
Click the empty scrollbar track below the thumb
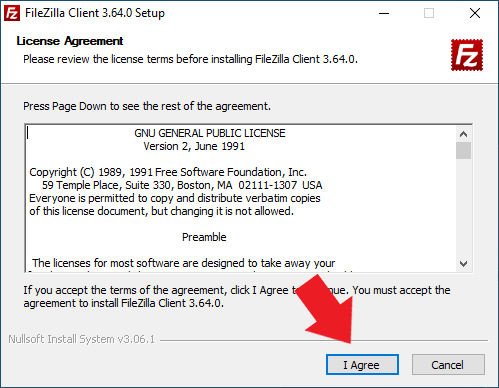coord(463,207)
